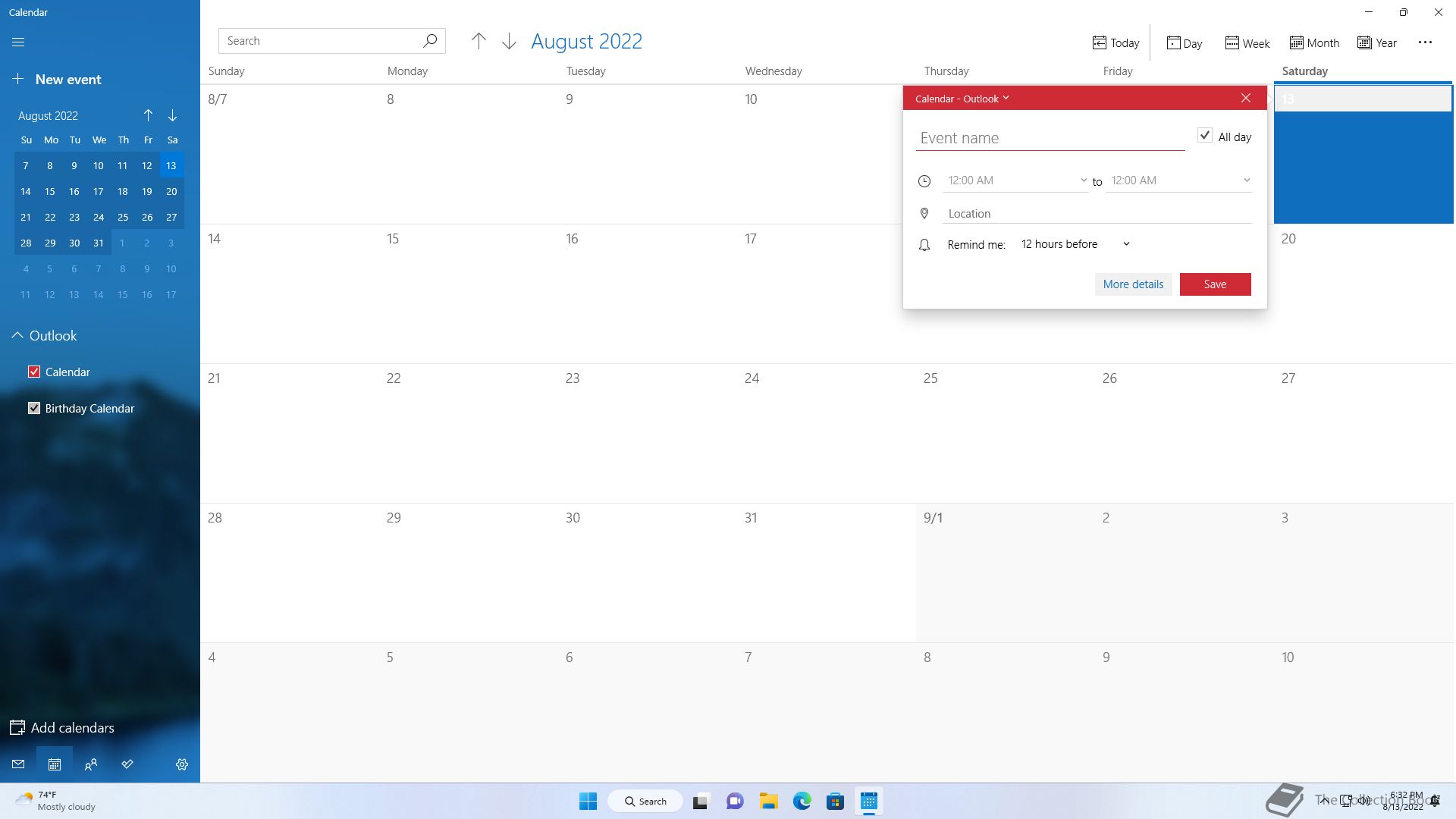Switch to Mail app icon
1456x819 pixels.
click(18, 764)
